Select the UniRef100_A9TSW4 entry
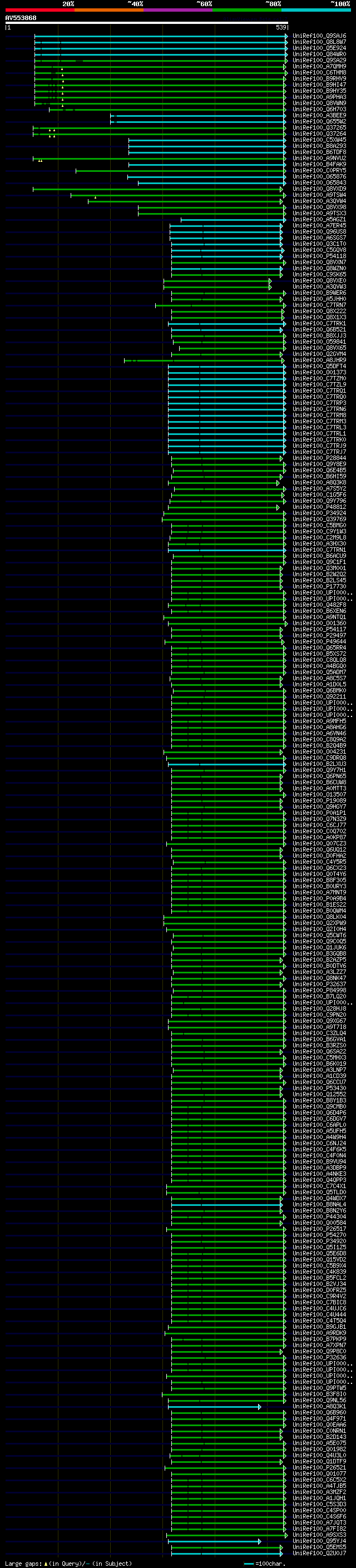 point(319,195)
